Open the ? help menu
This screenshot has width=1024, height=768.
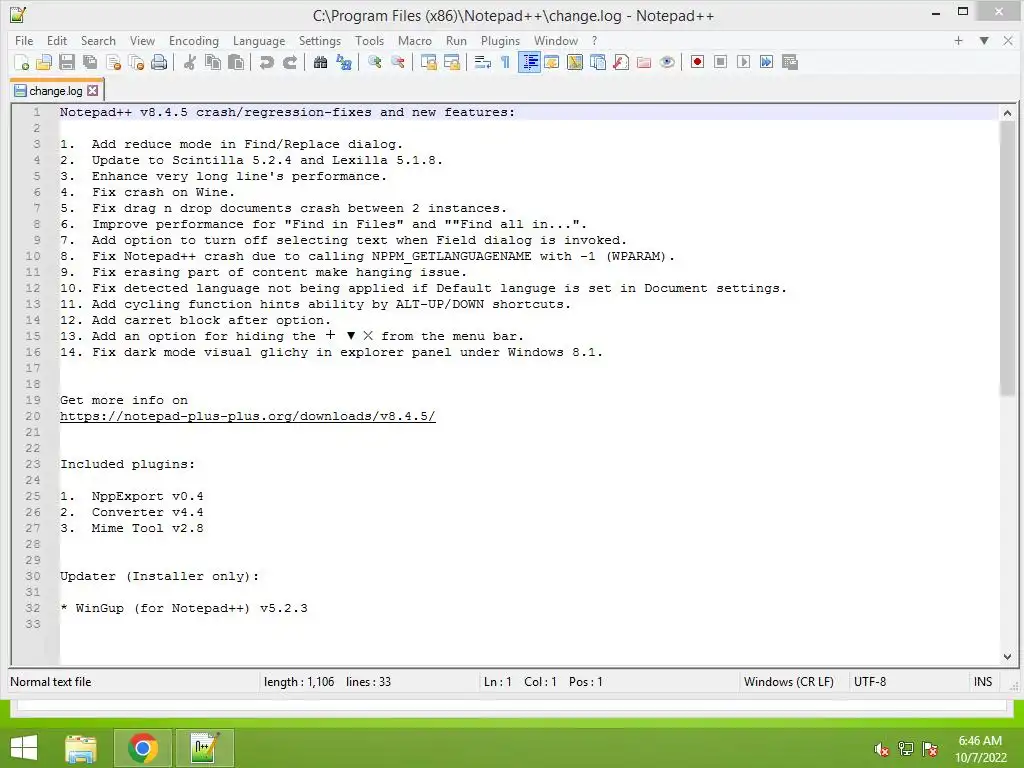594,40
